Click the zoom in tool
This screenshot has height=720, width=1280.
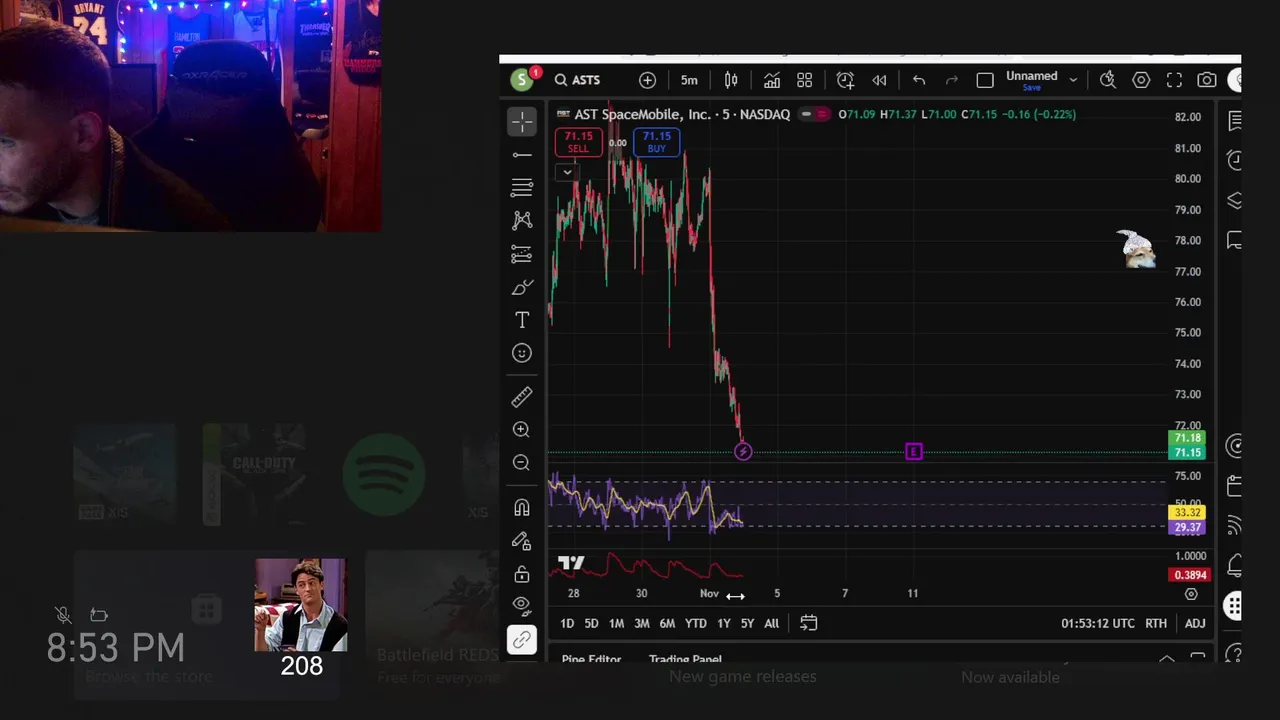click(521, 430)
